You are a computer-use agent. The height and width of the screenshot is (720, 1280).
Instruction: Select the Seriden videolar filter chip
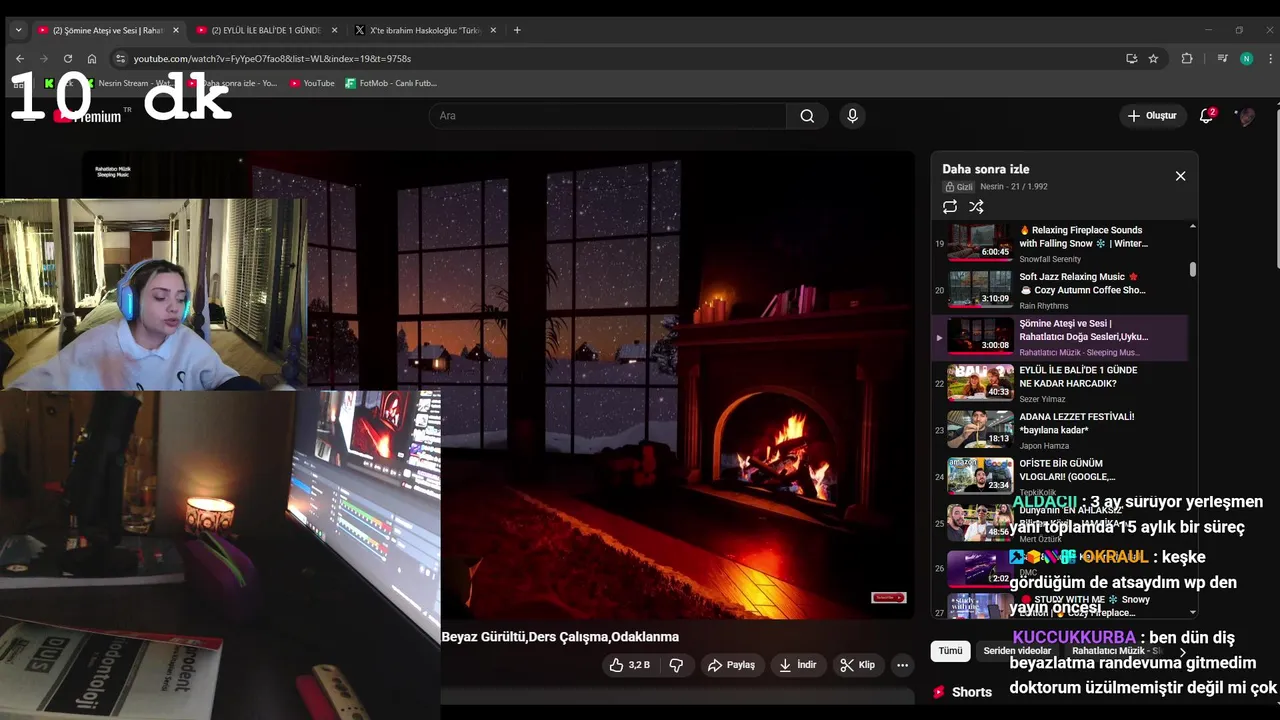pos(1017,651)
